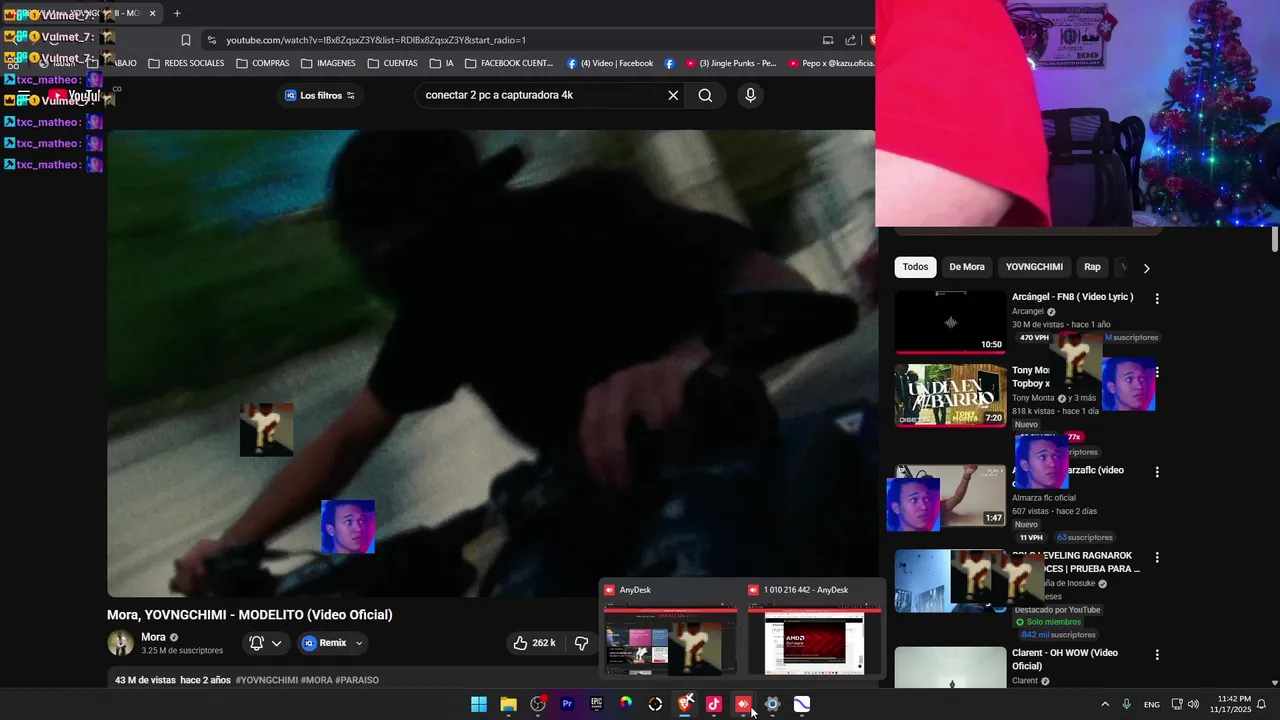Open Settings gear icon in taskbar
The image size is (1280, 720).
(772, 704)
